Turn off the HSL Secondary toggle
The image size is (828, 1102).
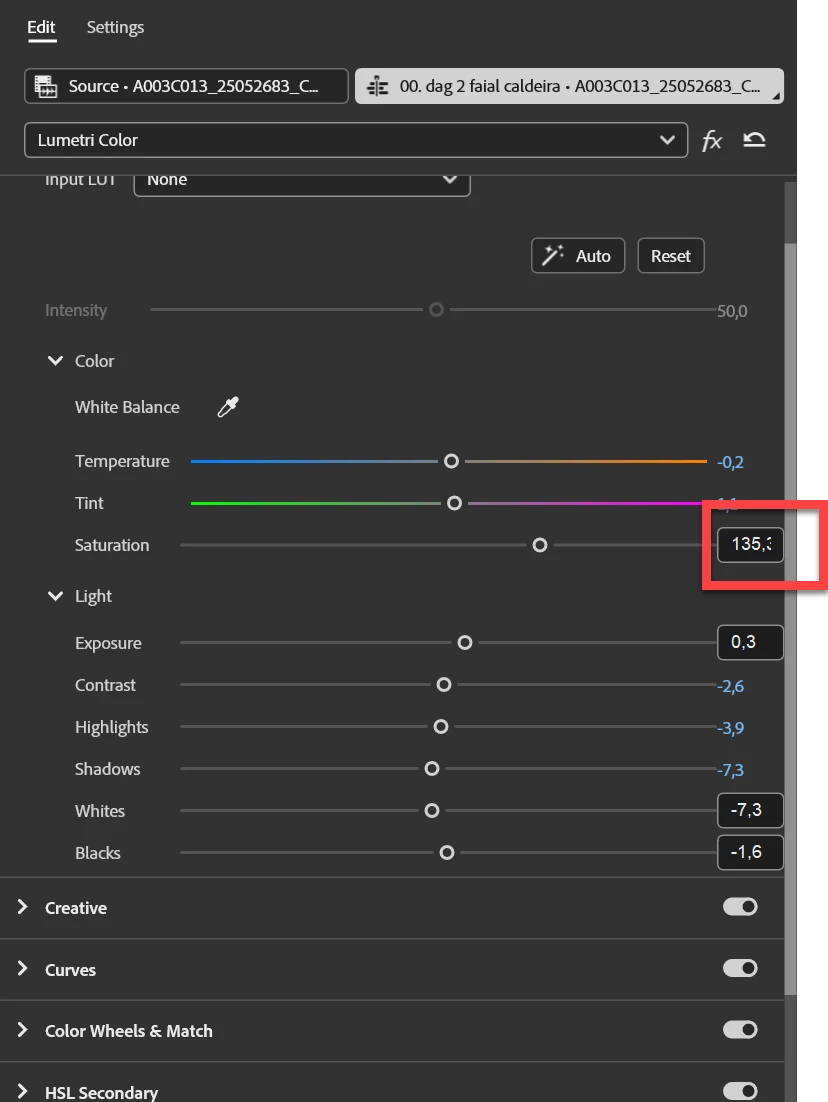click(x=740, y=1091)
